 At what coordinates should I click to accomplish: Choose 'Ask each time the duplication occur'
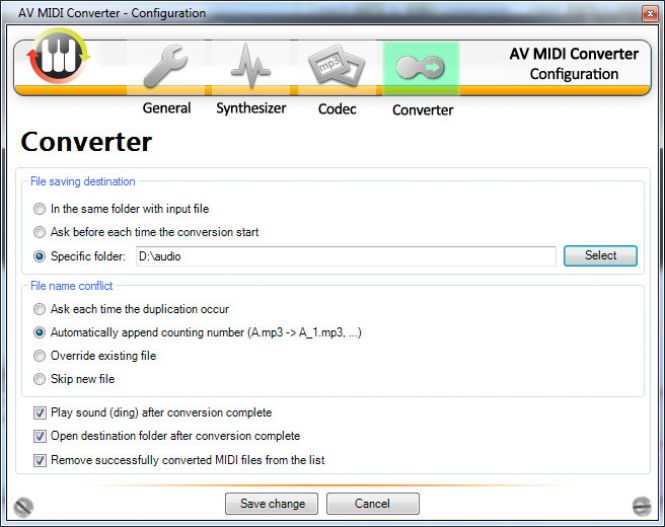click(x=39, y=309)
